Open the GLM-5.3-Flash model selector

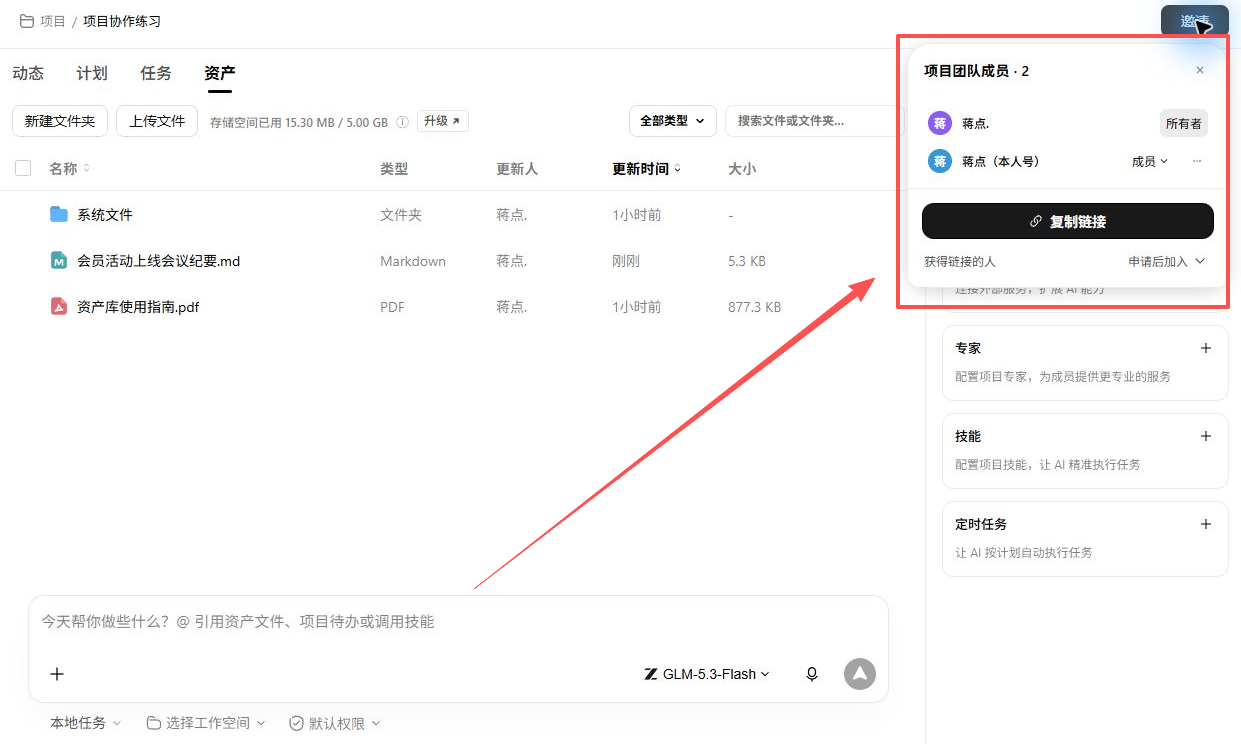pyautogui.click(x=707, y=674)
